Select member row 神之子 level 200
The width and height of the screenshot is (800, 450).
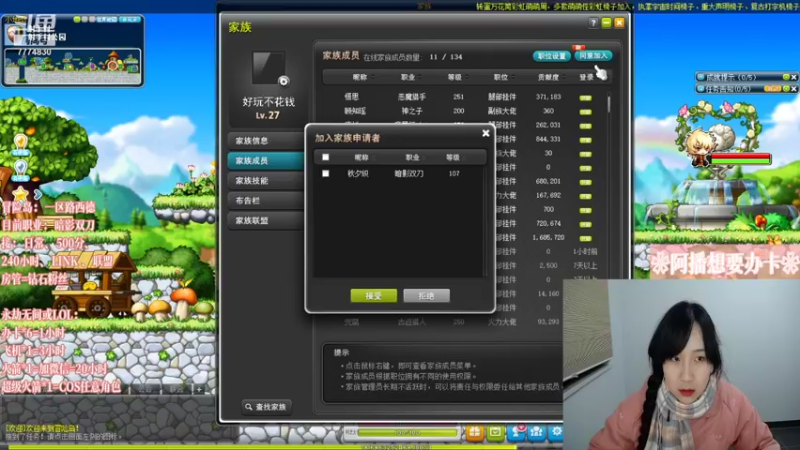(x=463, y=111)
